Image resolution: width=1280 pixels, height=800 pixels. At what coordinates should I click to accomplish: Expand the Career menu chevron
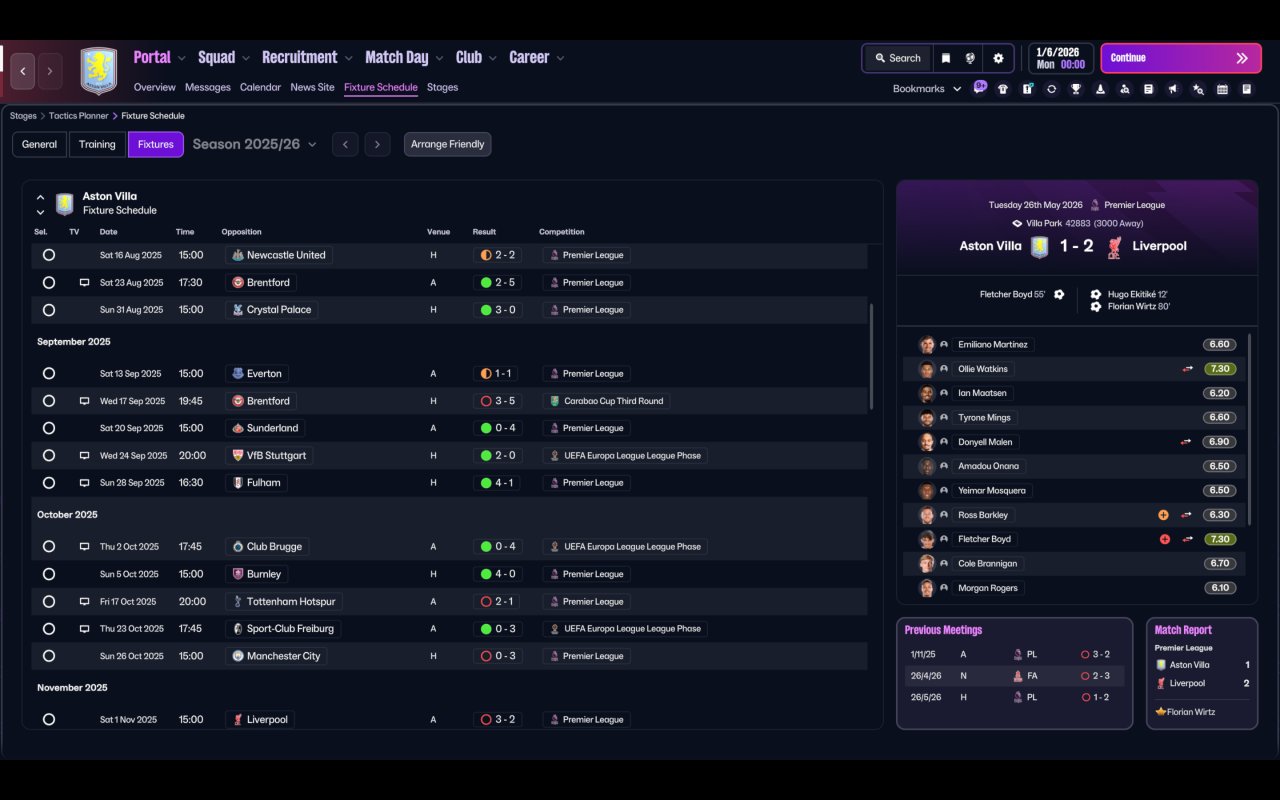tap(560, 58)
